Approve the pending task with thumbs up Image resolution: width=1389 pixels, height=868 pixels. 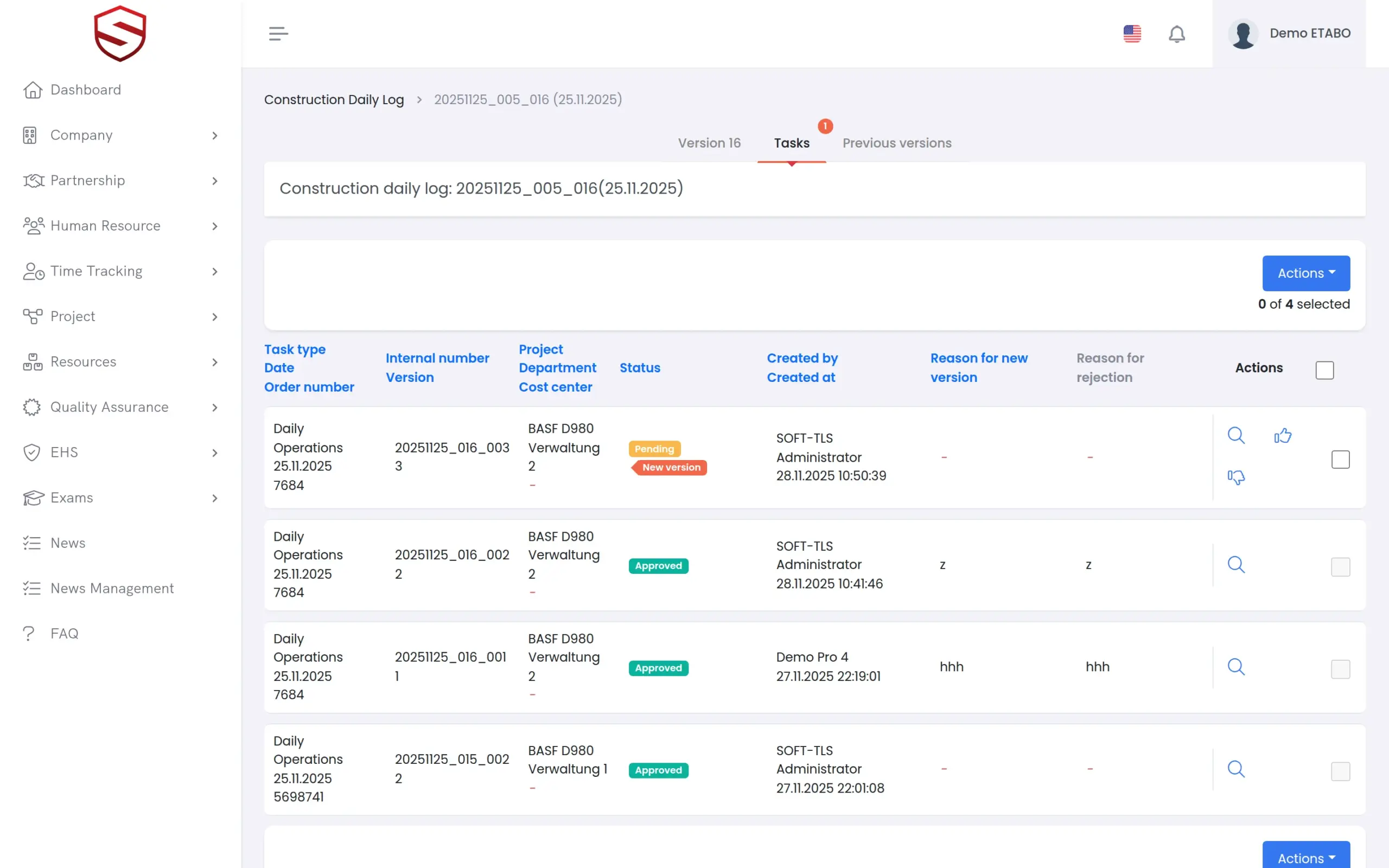click(1282, 435)
